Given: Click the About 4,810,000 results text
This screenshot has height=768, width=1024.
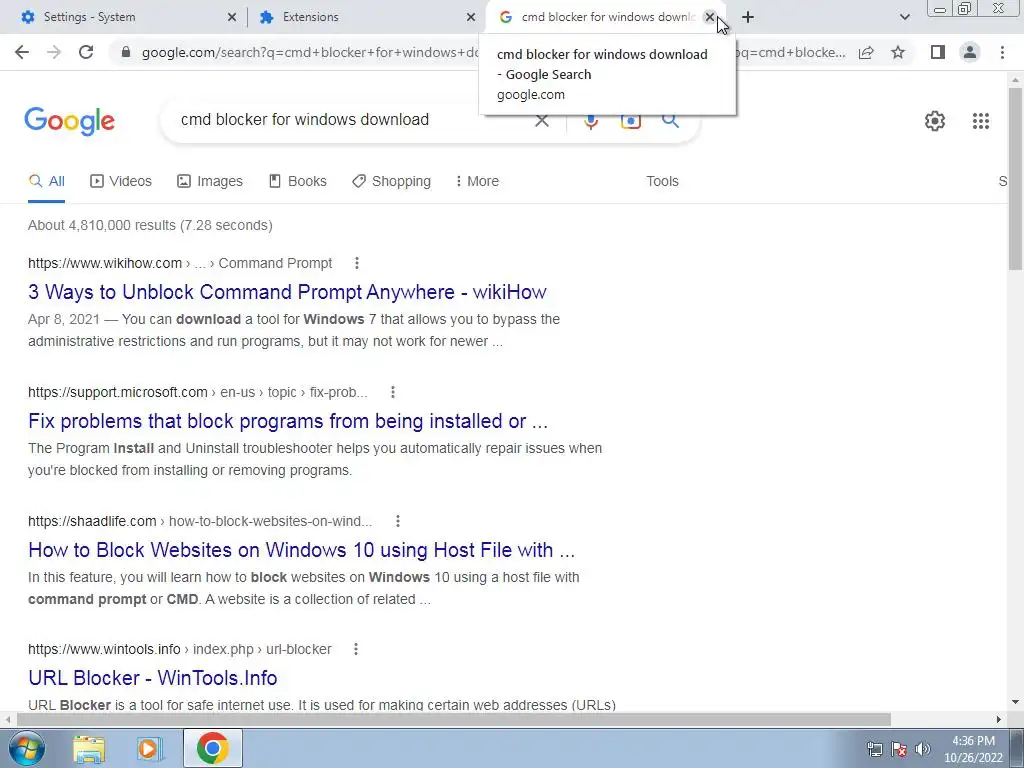Looking at the screenshot, I should point(150,225).
